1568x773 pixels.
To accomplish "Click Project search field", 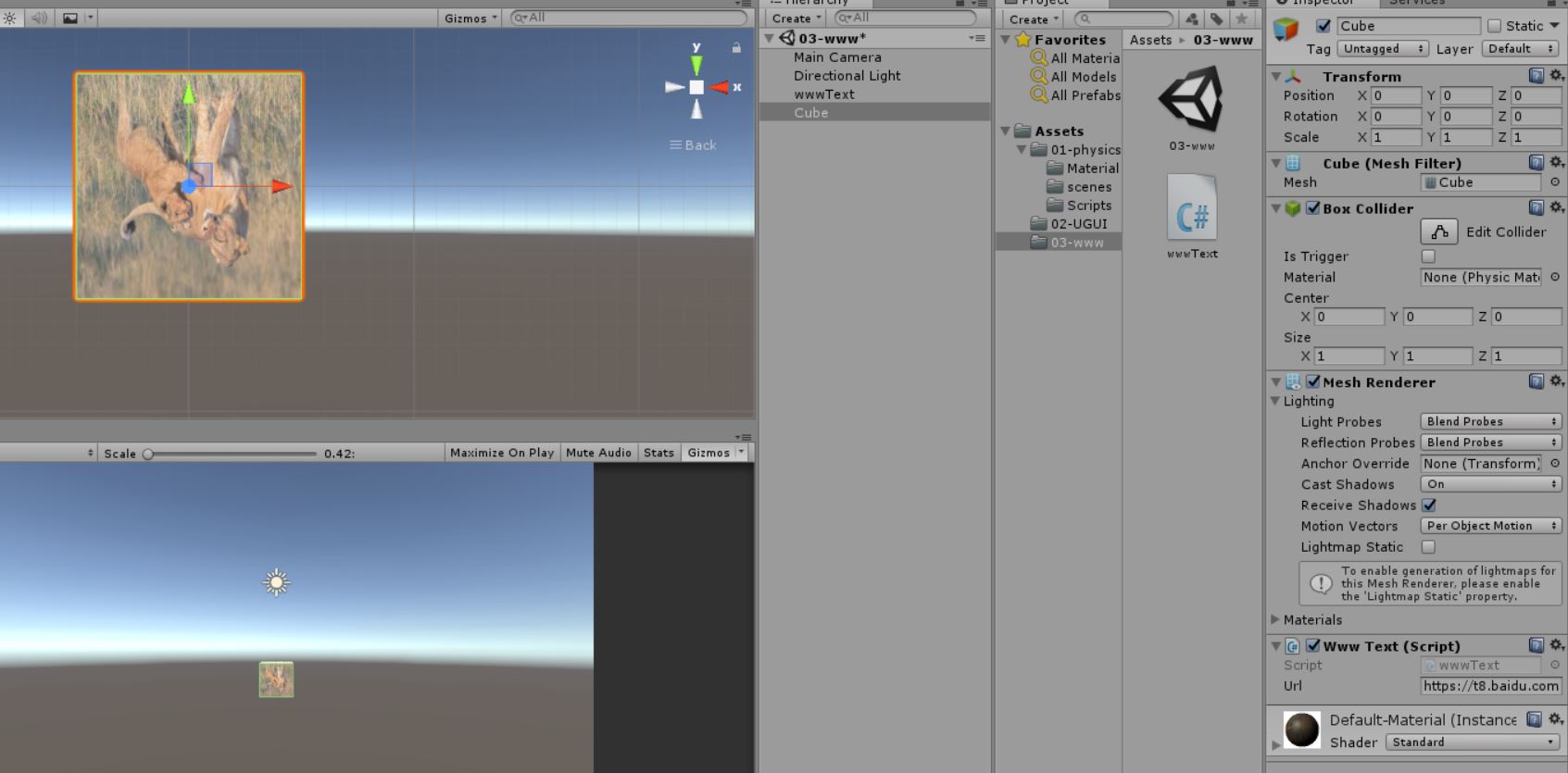I will point(1123,19).
